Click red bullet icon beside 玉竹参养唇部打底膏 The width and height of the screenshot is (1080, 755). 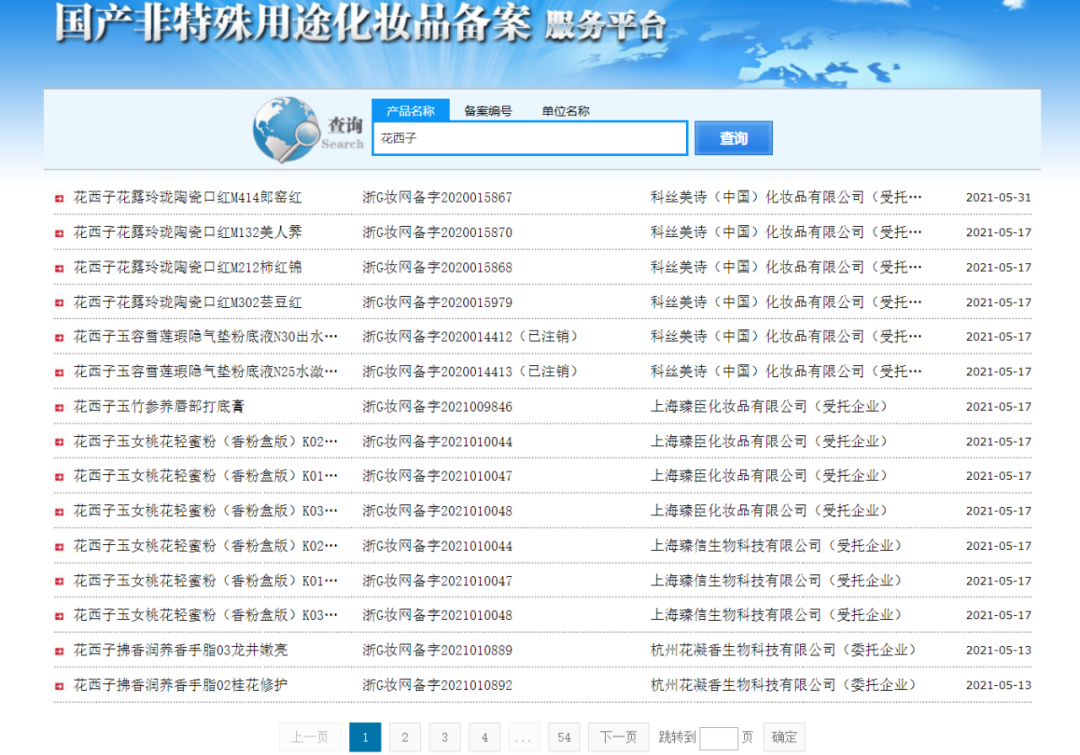59,407
